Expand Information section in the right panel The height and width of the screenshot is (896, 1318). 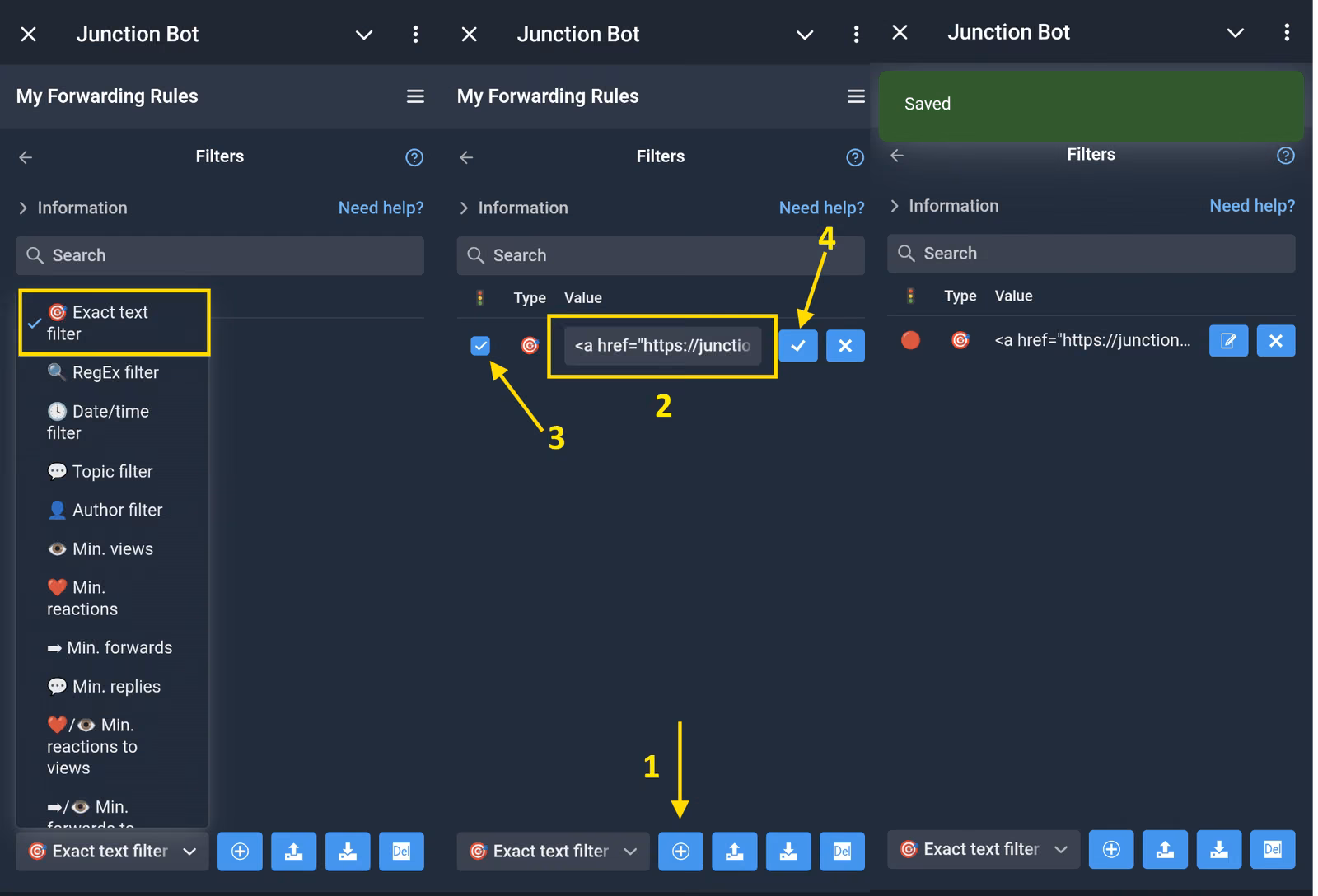coord(944,206)
